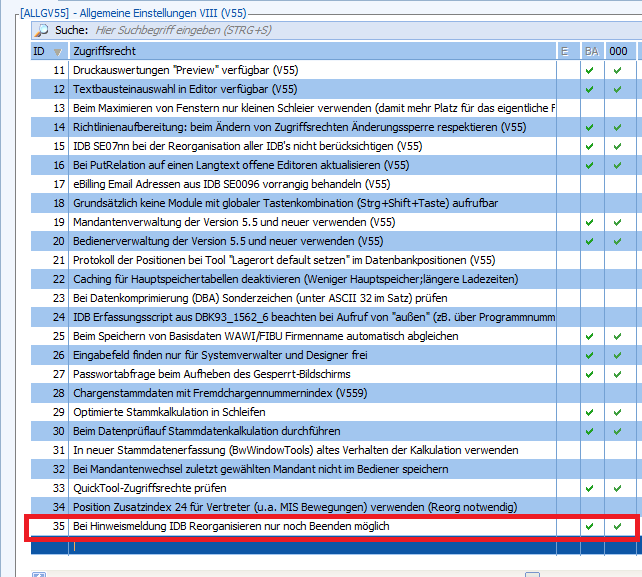
Task: Toggle 000 checkmark for row 26 Eingabefeld
Action: click(618, 355)
